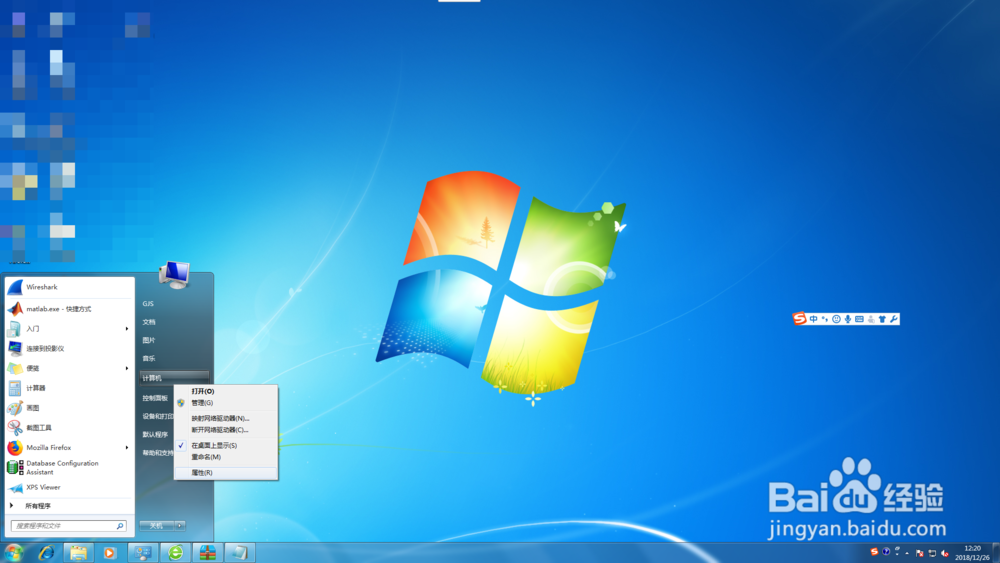Expand the Mozilla Firefox jump list arrow

pos(126,448)
